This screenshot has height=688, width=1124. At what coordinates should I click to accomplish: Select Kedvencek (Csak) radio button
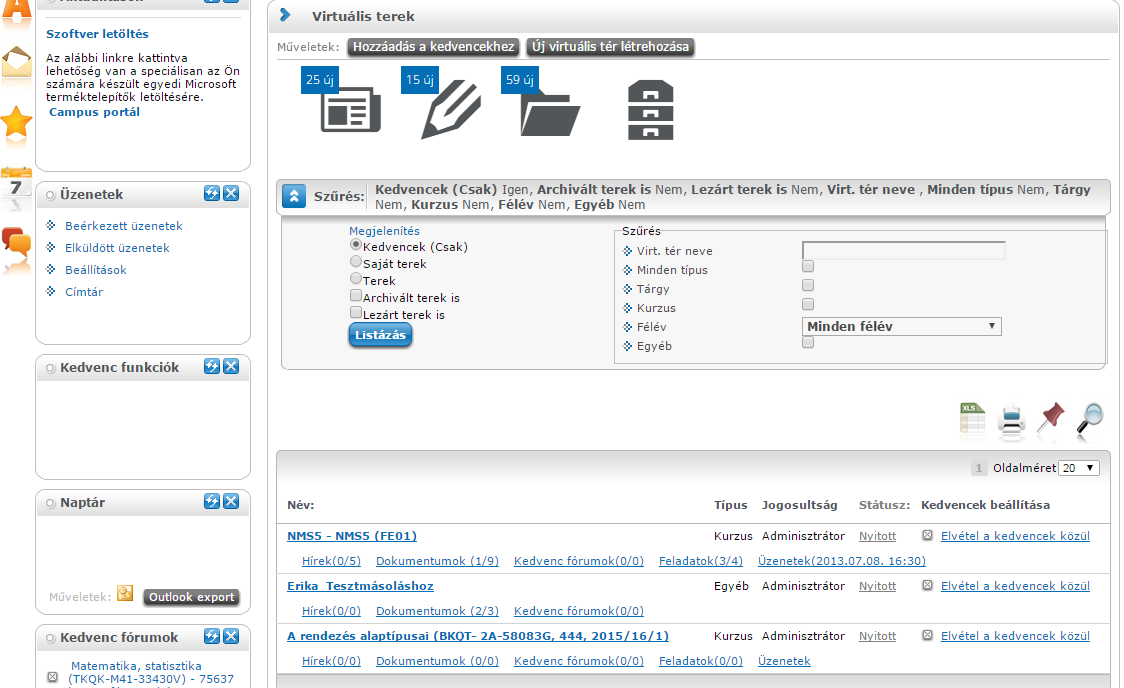[x=356, y=245]
